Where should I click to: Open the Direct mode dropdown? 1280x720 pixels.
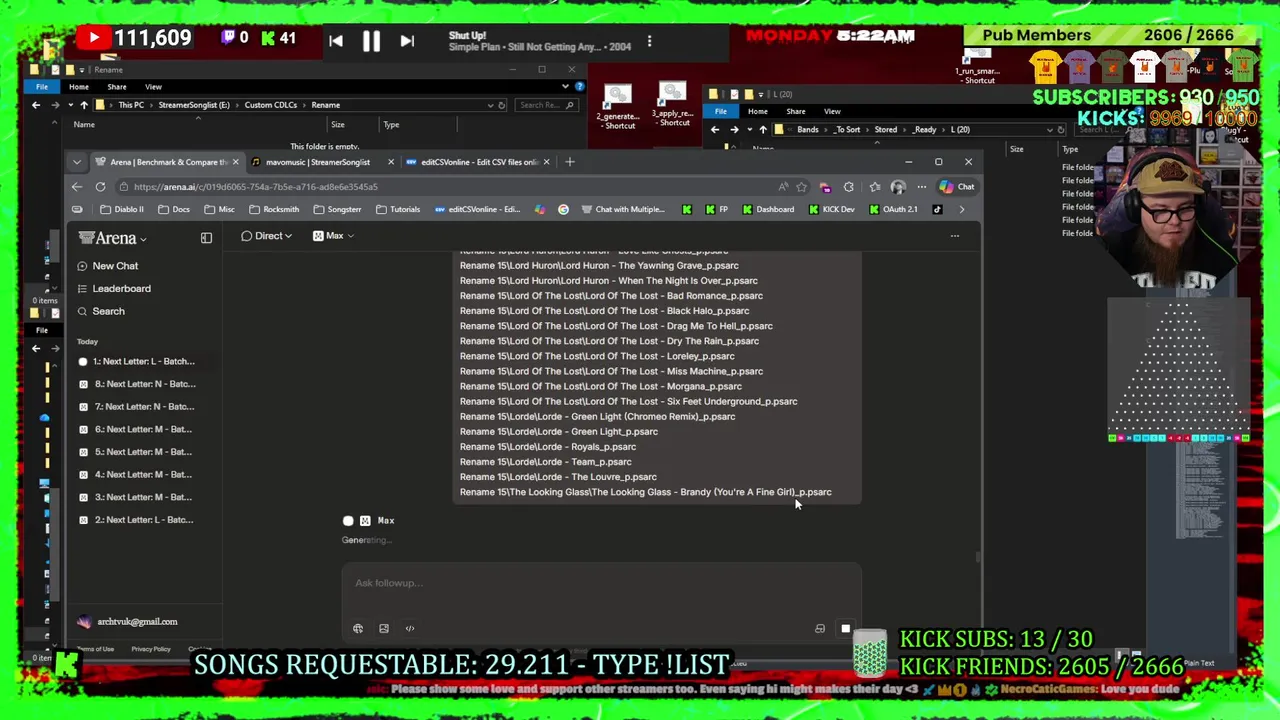coord(266,236)
